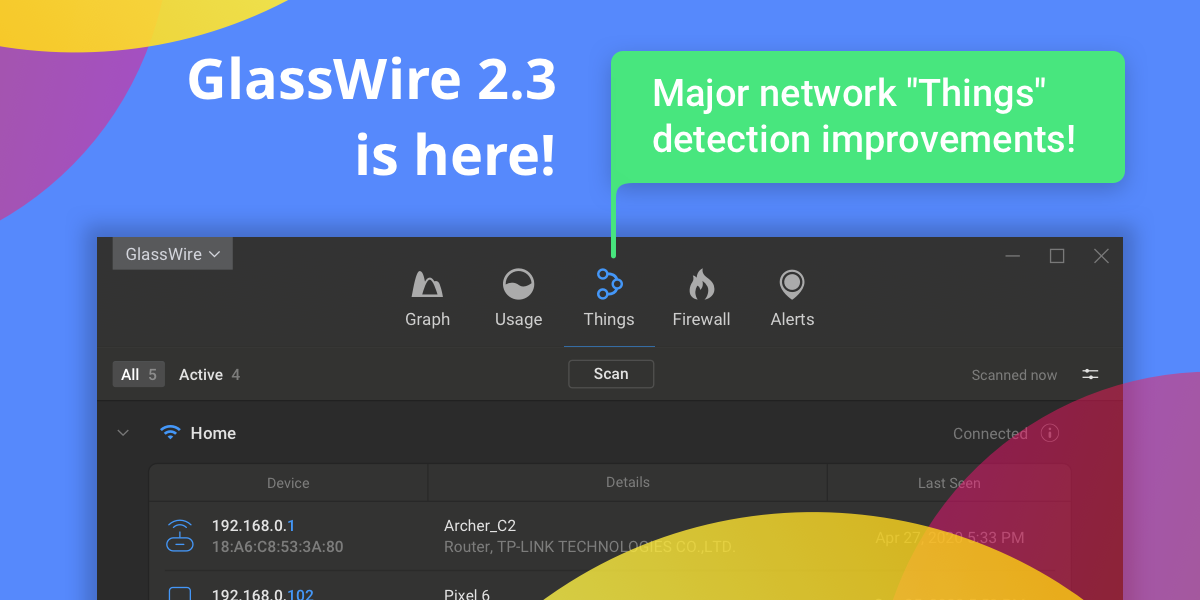Screen dimensions: 1200x600
Task: Click the Pixel 6 device icon
Action: pos(180,592)
